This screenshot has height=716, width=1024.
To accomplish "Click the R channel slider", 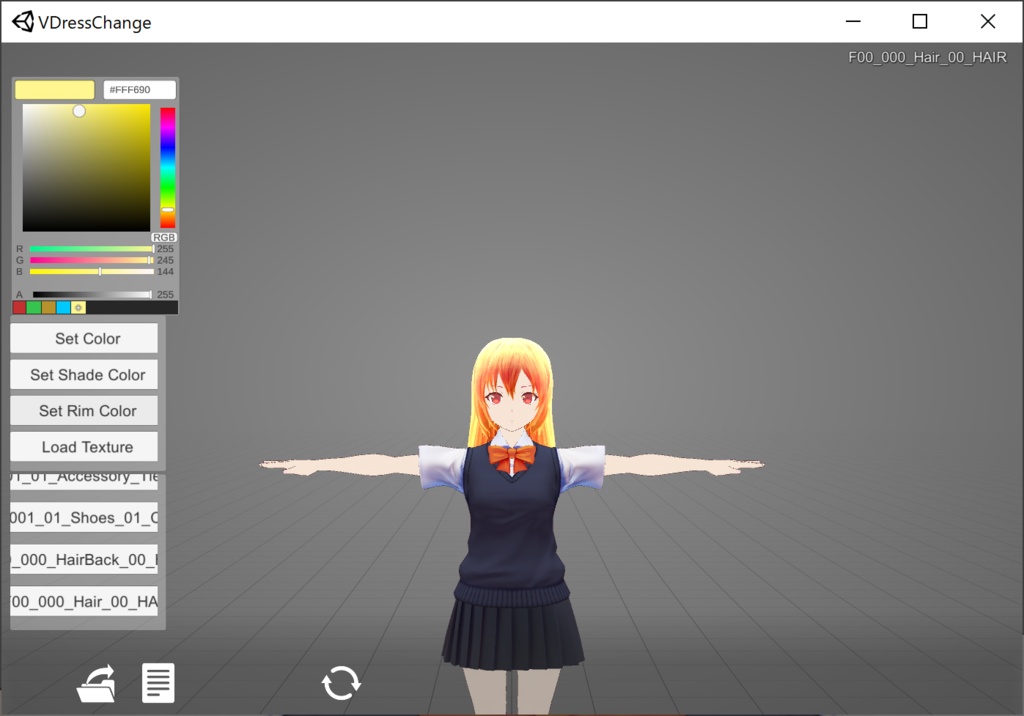I will 92,249.
